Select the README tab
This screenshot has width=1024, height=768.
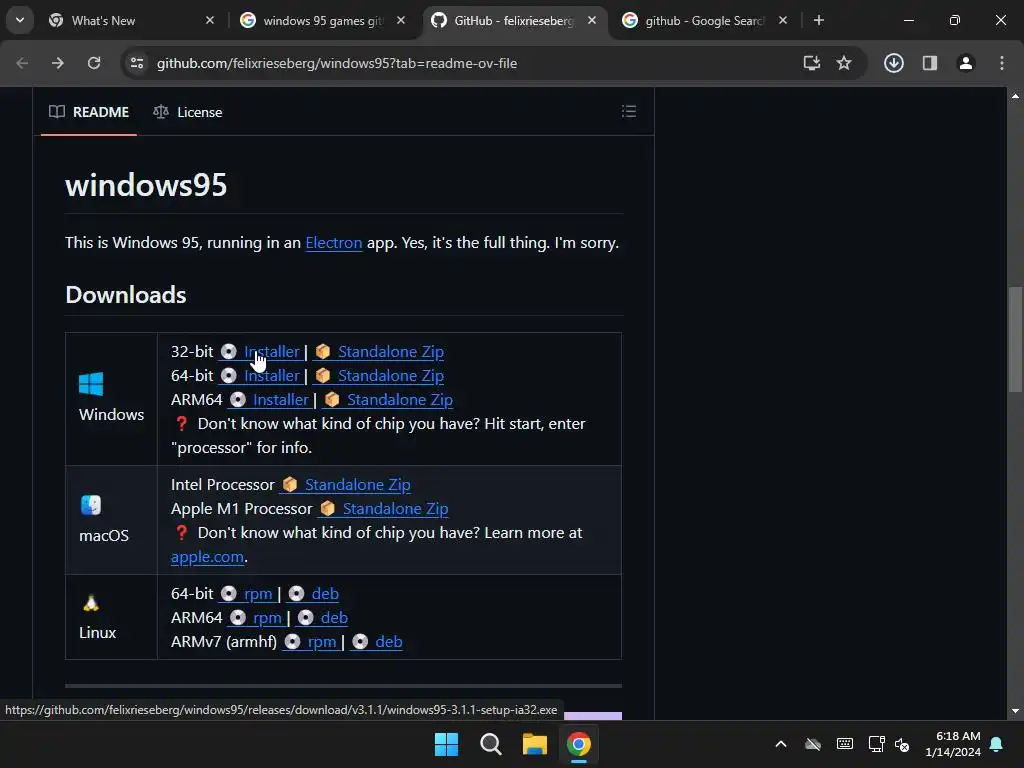[89, 112]
